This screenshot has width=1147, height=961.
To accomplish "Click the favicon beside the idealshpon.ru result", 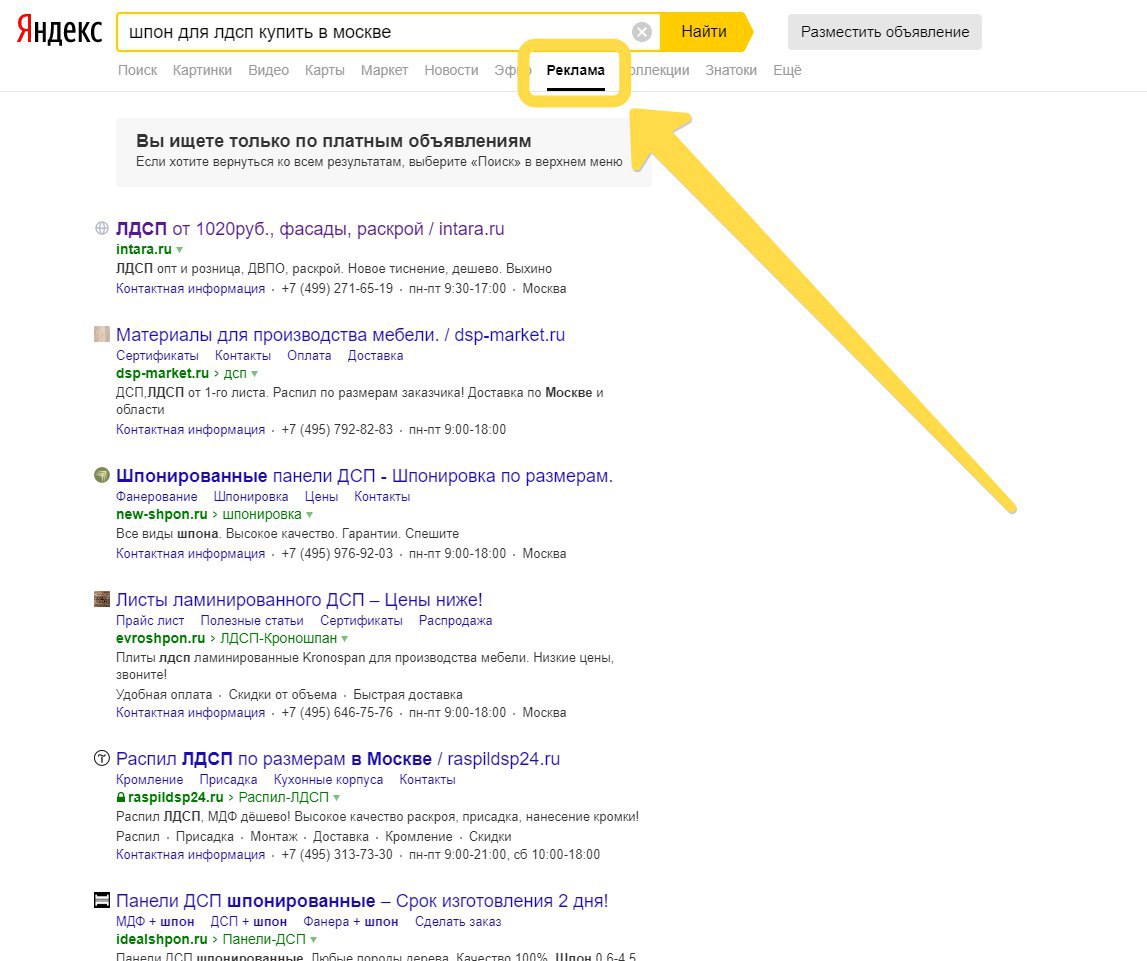I will [102, 900].
